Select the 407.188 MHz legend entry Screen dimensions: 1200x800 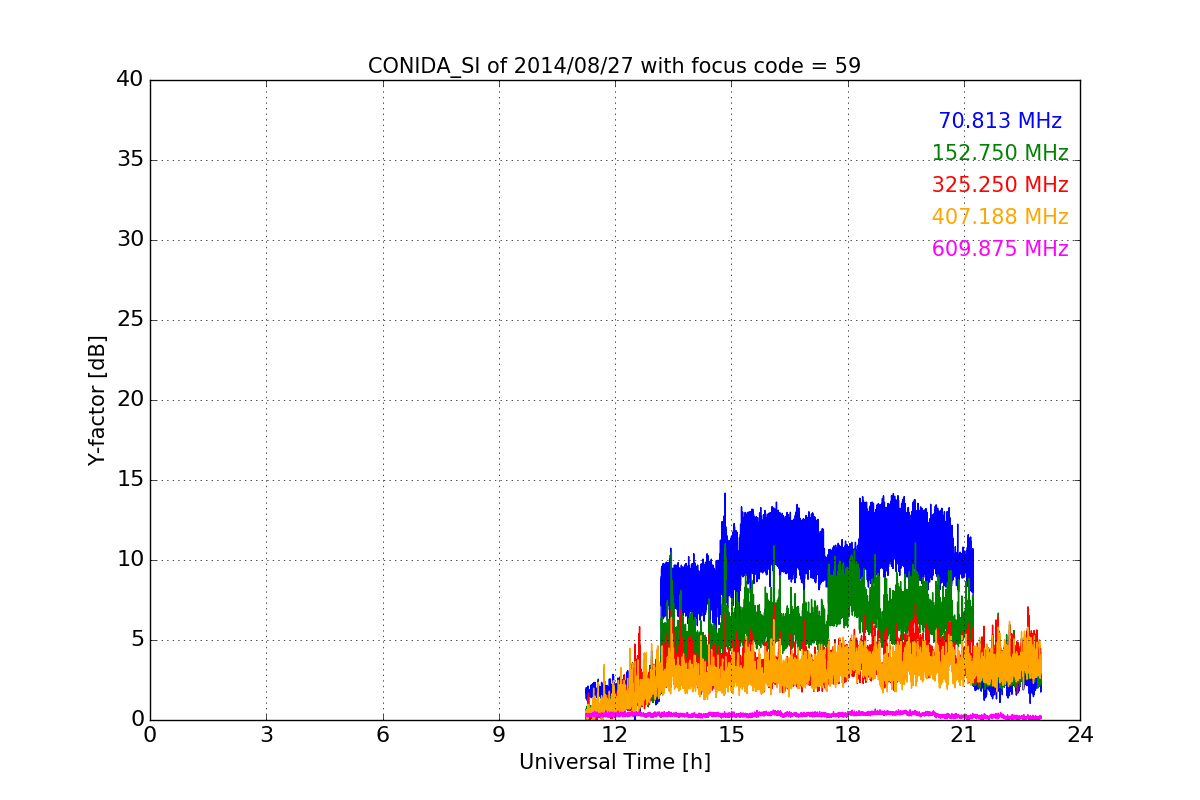click(1000, 217)
